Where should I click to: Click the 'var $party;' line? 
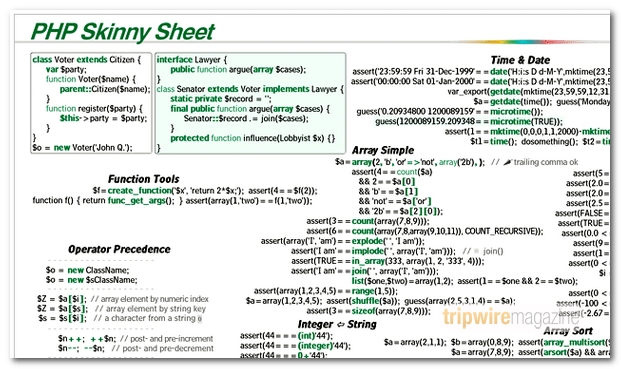[x=66, y=70]
